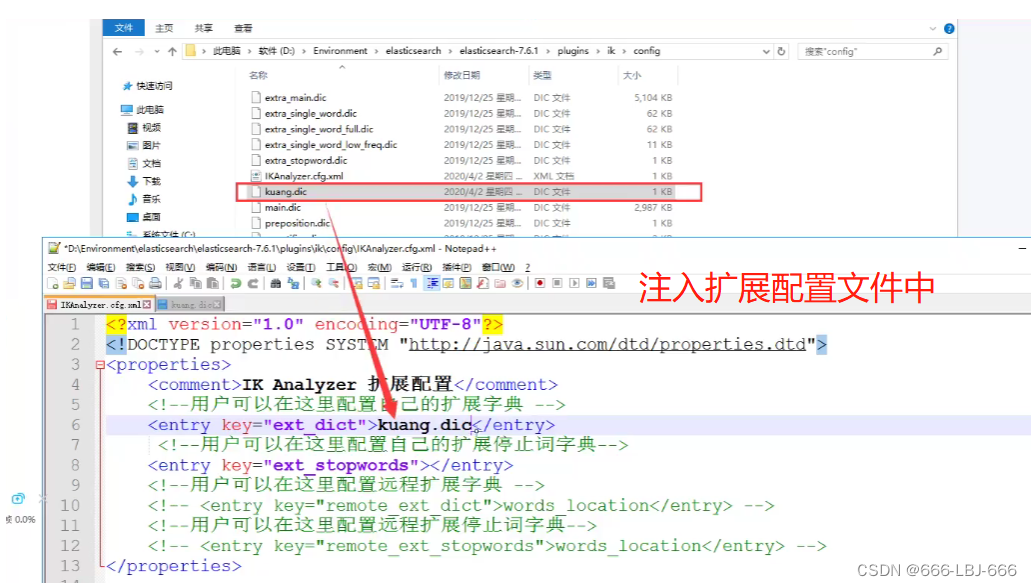
Task: Sort files by 名称 column header
Action: tap(259, 75)
